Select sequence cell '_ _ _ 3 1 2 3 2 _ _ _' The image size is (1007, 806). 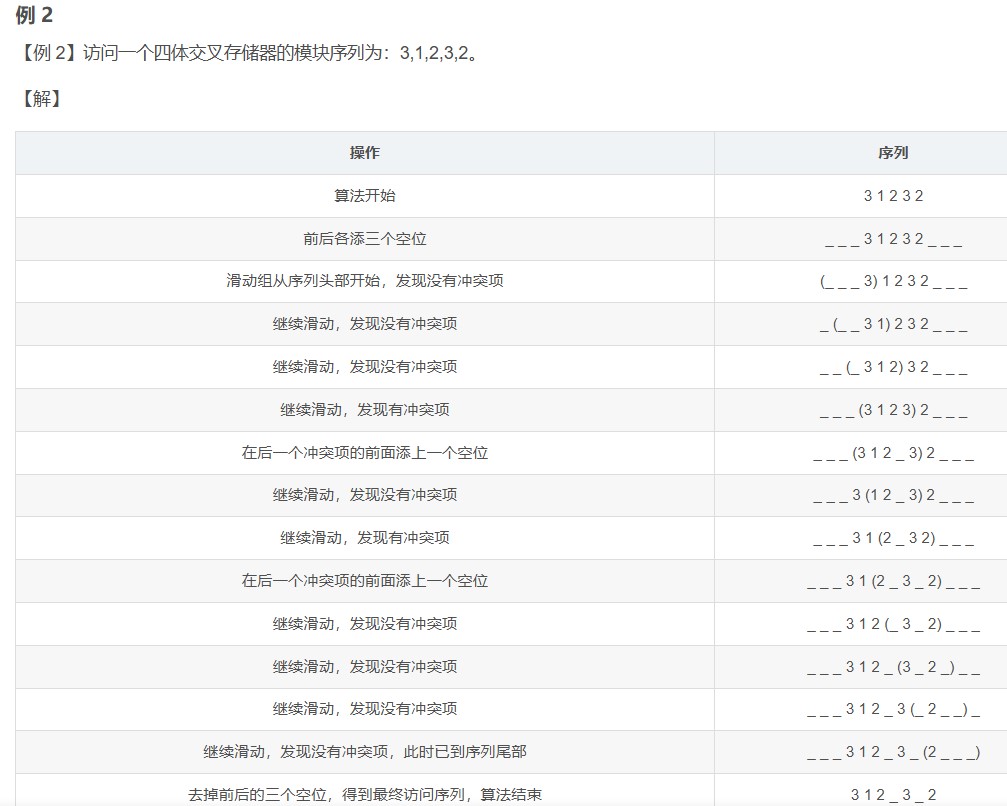(892, 239)
